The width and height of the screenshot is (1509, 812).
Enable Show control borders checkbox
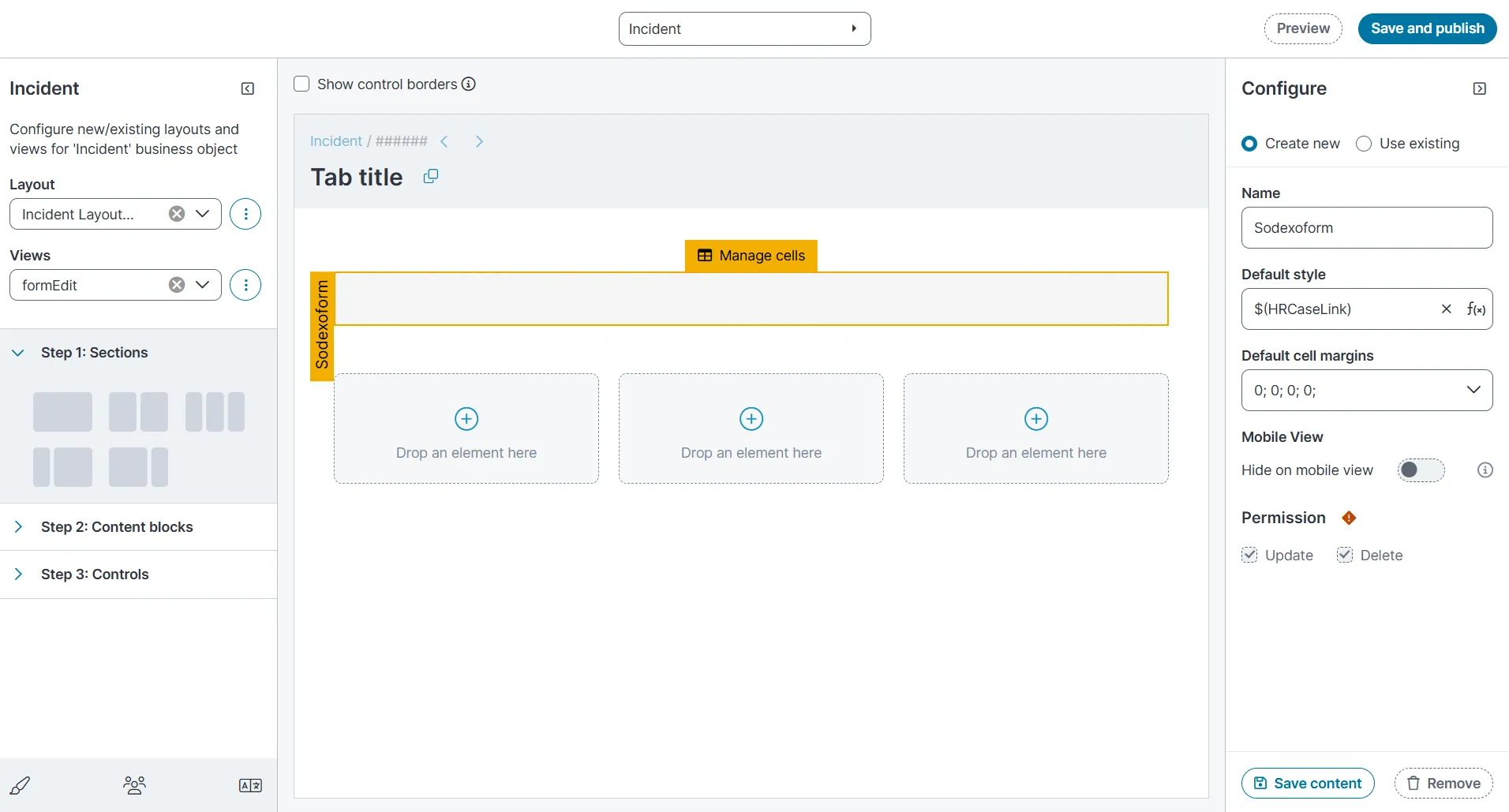coord(301,84)
